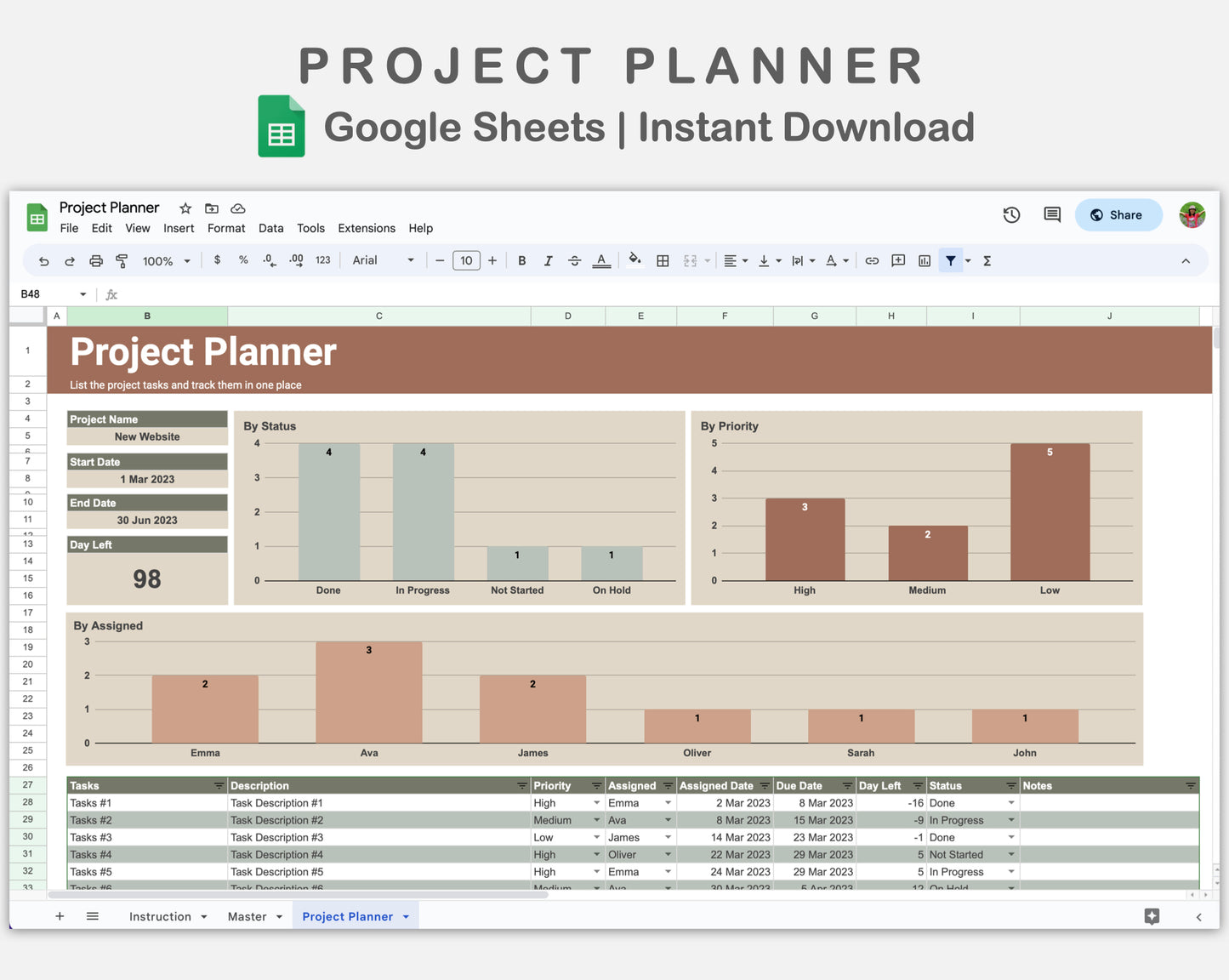Switch to the Master sheet tab

pyautogui.click(x=248, y=916)
